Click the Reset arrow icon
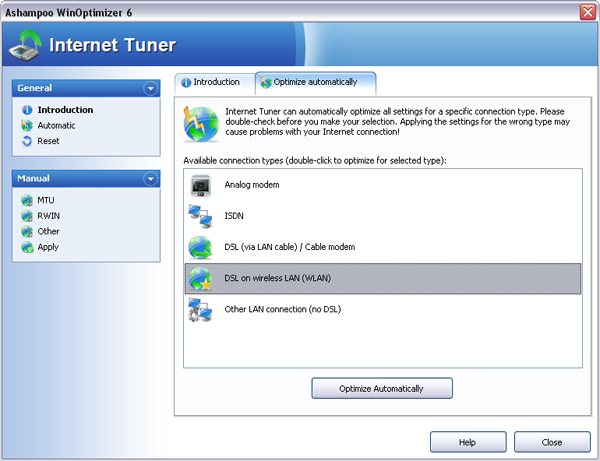 (x=27, y=141)
